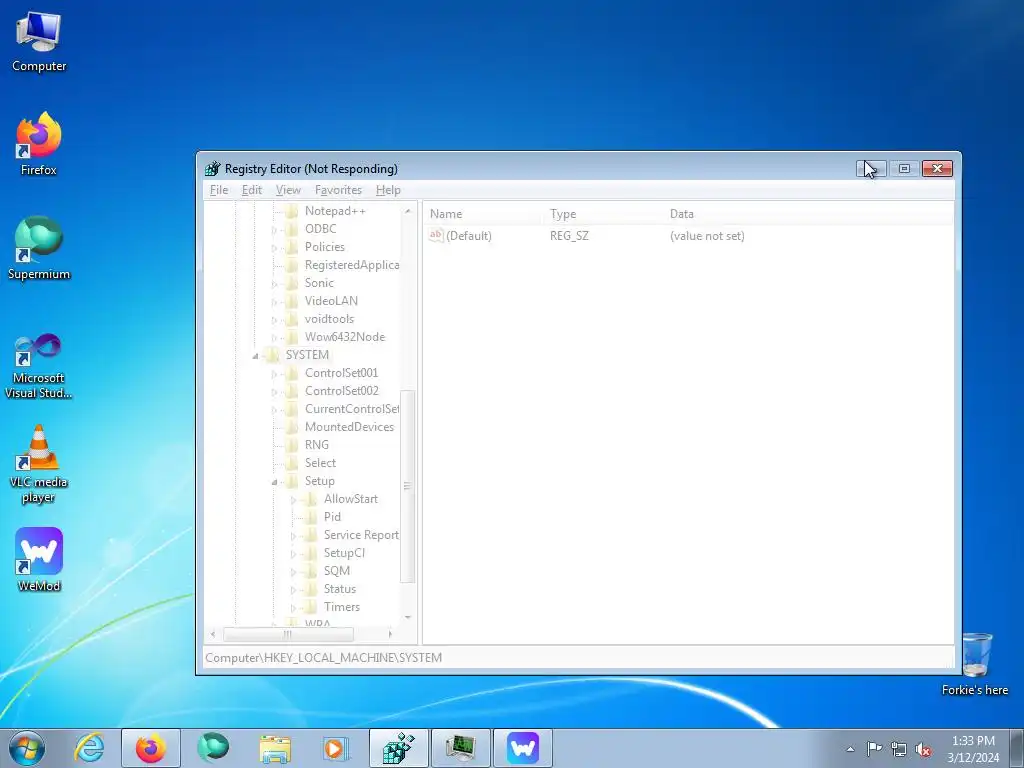Open Supermium from the taskbar

(213, 748)
